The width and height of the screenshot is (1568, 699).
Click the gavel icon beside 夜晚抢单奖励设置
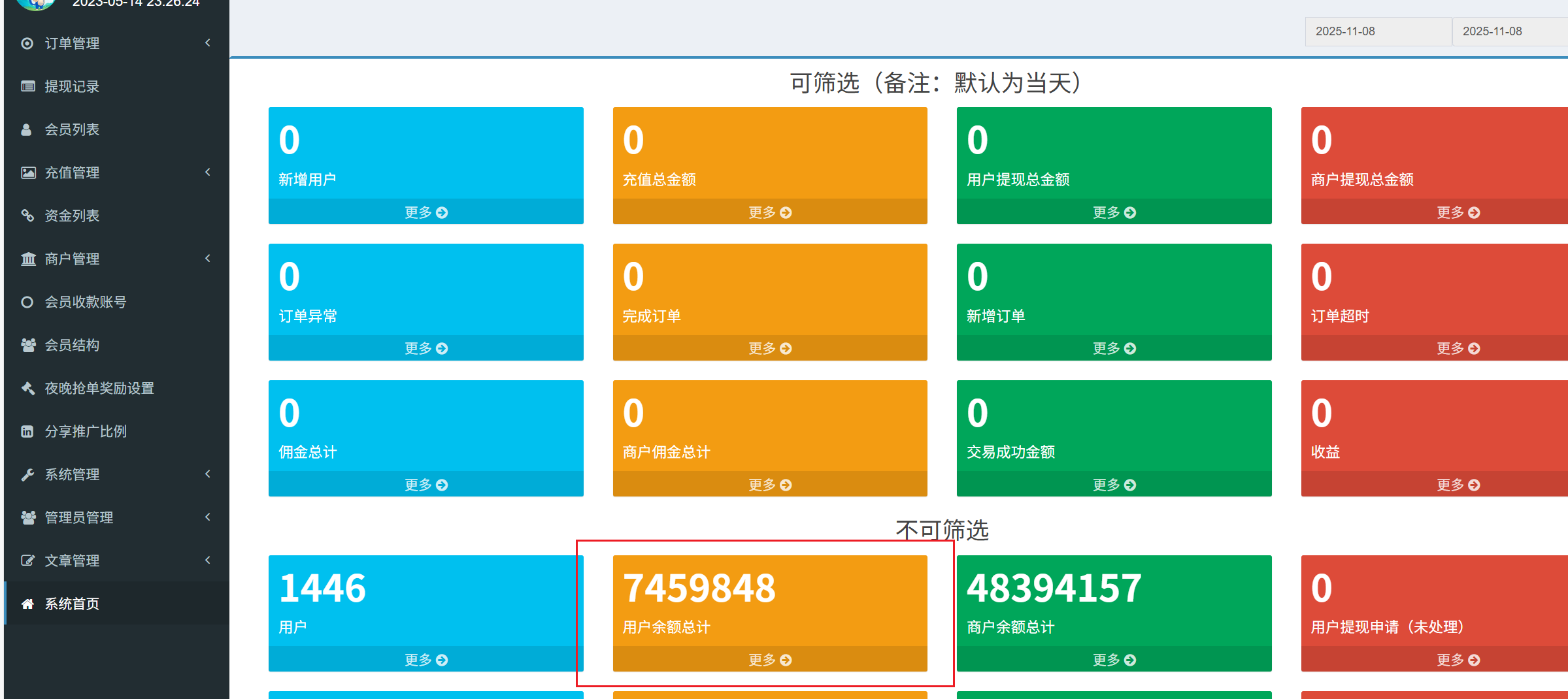click(x=27, y=388)
